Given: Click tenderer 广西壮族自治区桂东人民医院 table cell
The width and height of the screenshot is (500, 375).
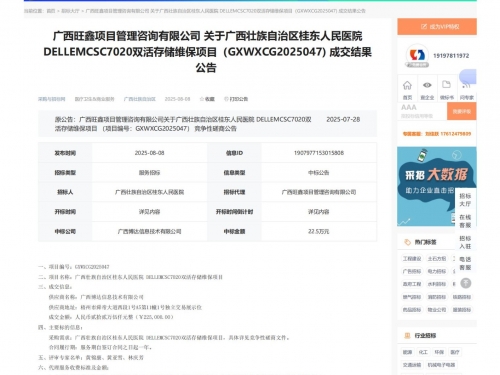Looking at the screenshot, I should pyautogui.click(x=149, y=192).
